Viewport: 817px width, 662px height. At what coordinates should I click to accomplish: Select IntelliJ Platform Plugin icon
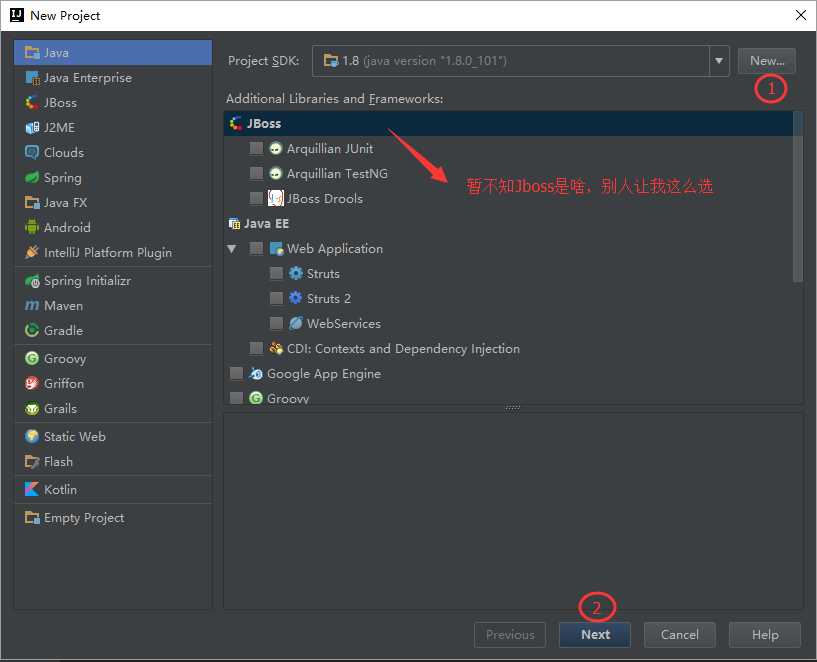coord(32,253)
